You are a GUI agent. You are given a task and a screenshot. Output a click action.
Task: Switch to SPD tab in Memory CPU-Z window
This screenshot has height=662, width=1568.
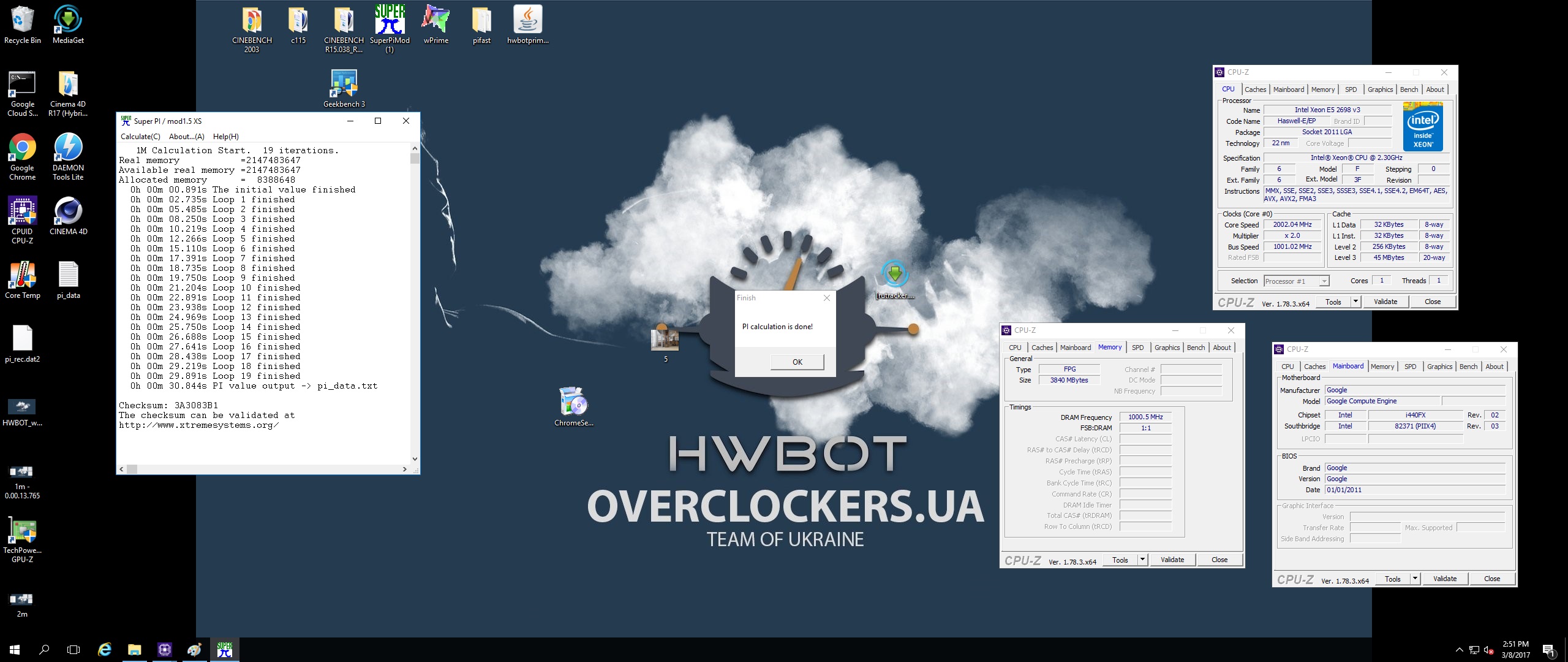1137,348
